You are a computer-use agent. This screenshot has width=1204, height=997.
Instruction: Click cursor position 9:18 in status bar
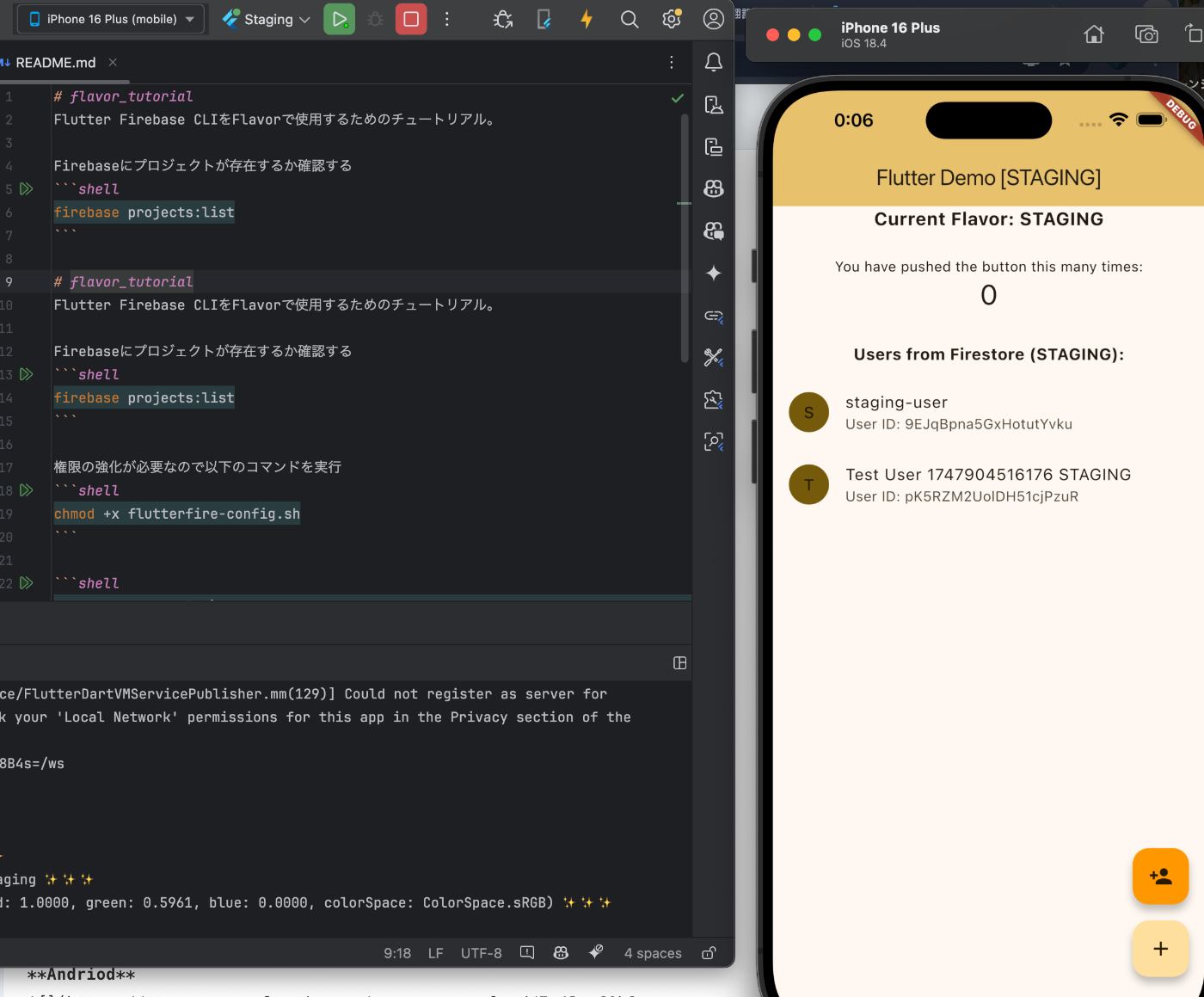(397, 953)
